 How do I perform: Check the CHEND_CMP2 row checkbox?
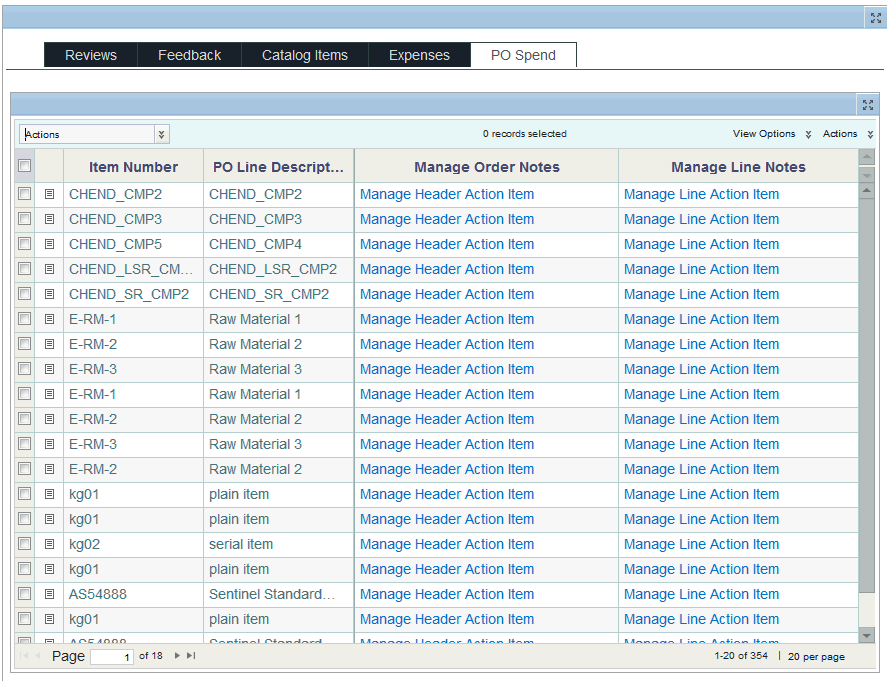[x=24, y=194]
